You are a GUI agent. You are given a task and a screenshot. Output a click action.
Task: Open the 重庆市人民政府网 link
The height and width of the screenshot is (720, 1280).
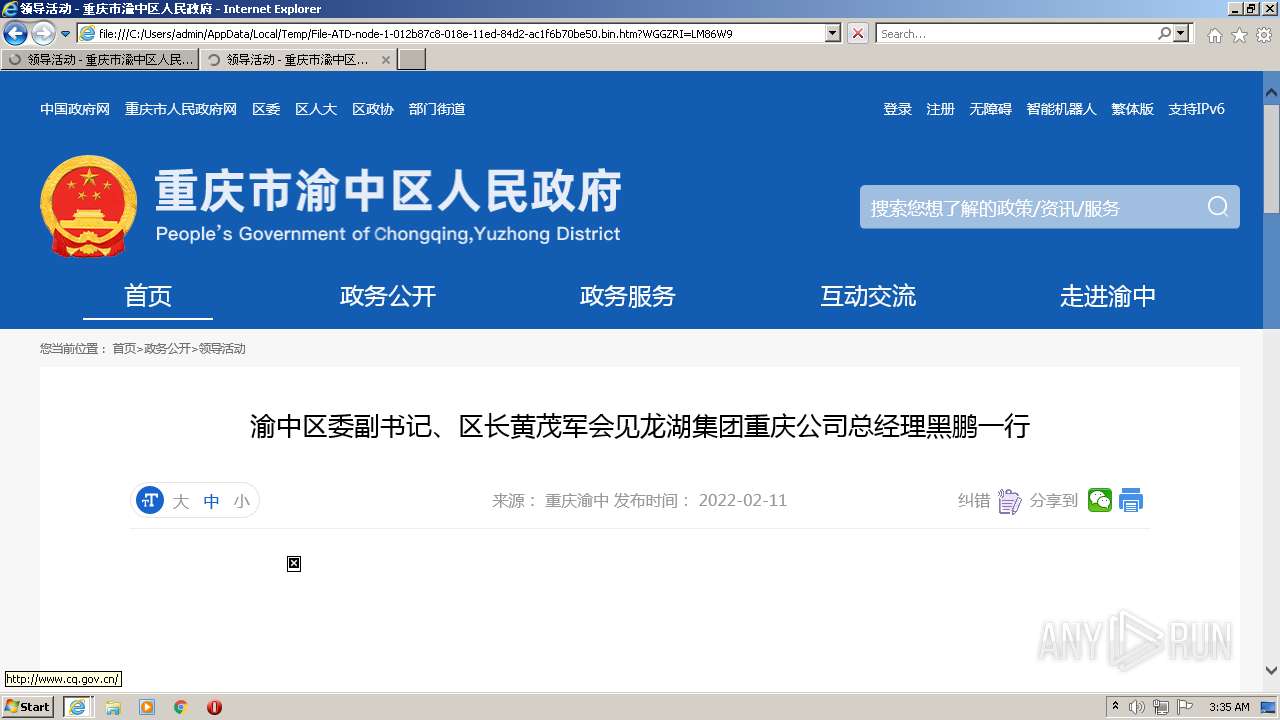click(181, 109)
